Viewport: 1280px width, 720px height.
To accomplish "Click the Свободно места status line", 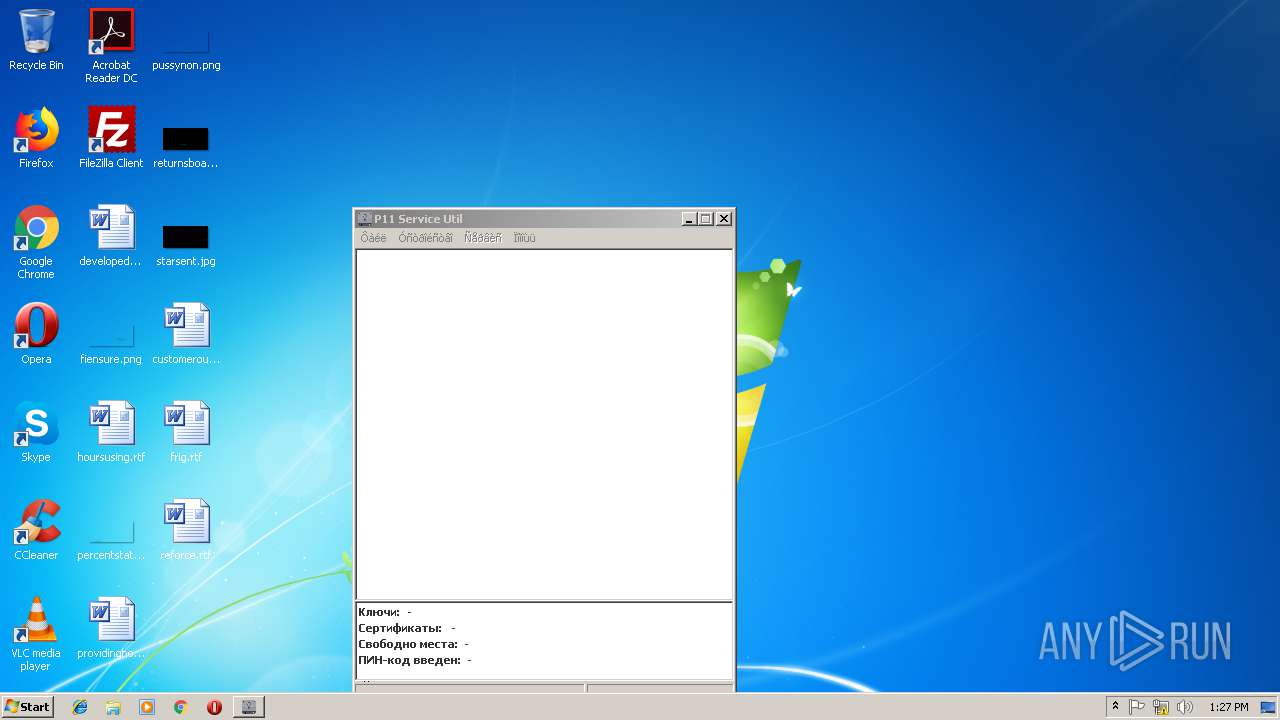I will [413, 644].
